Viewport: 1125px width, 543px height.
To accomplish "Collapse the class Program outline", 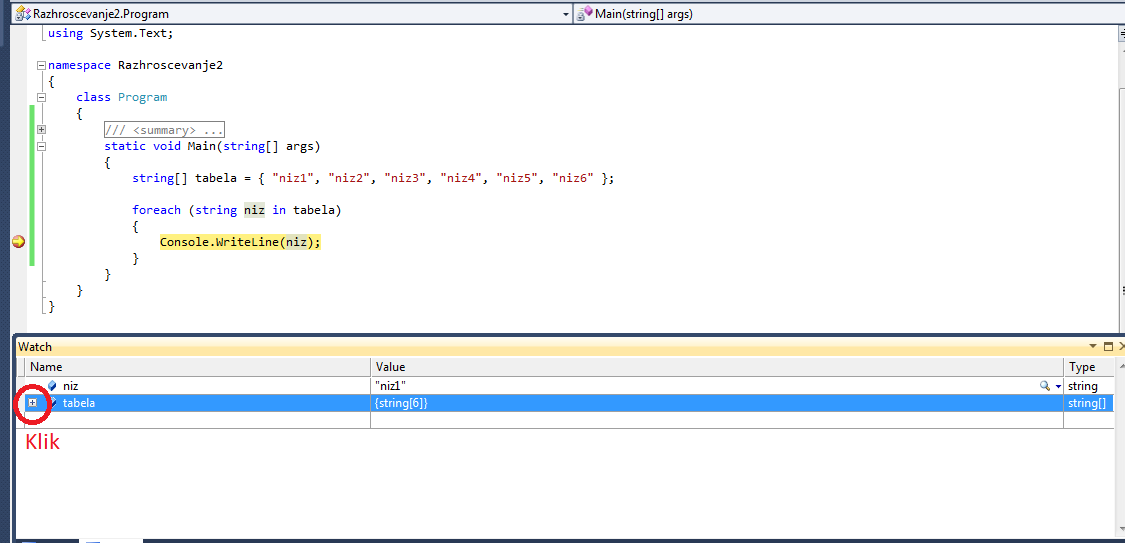I will pos(41,97).
